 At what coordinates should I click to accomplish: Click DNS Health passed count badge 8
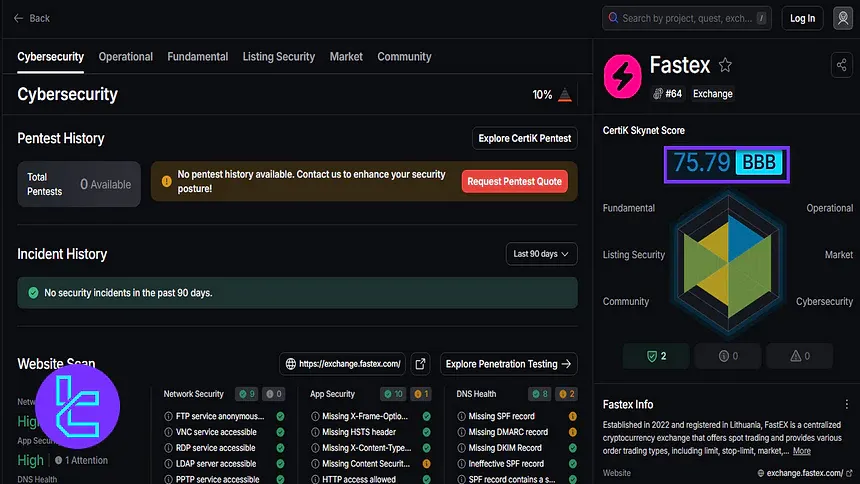[540, 394]
